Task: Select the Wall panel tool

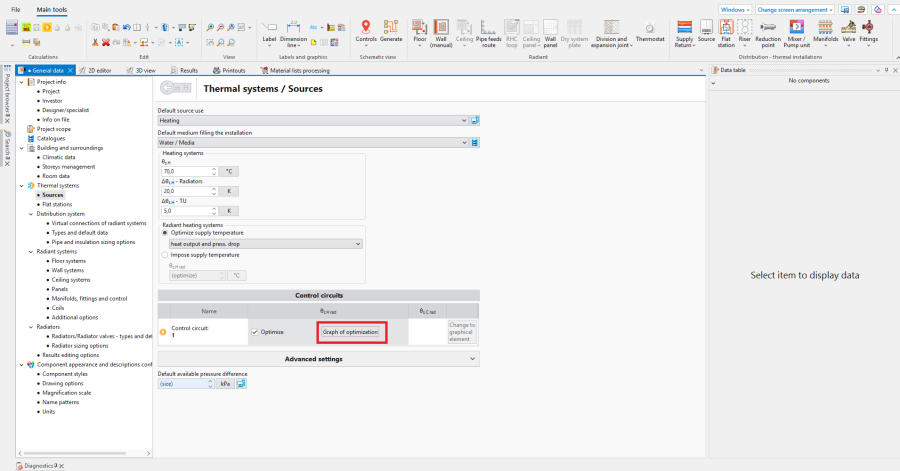Action: pyautogui.click(x=549, y=30)
